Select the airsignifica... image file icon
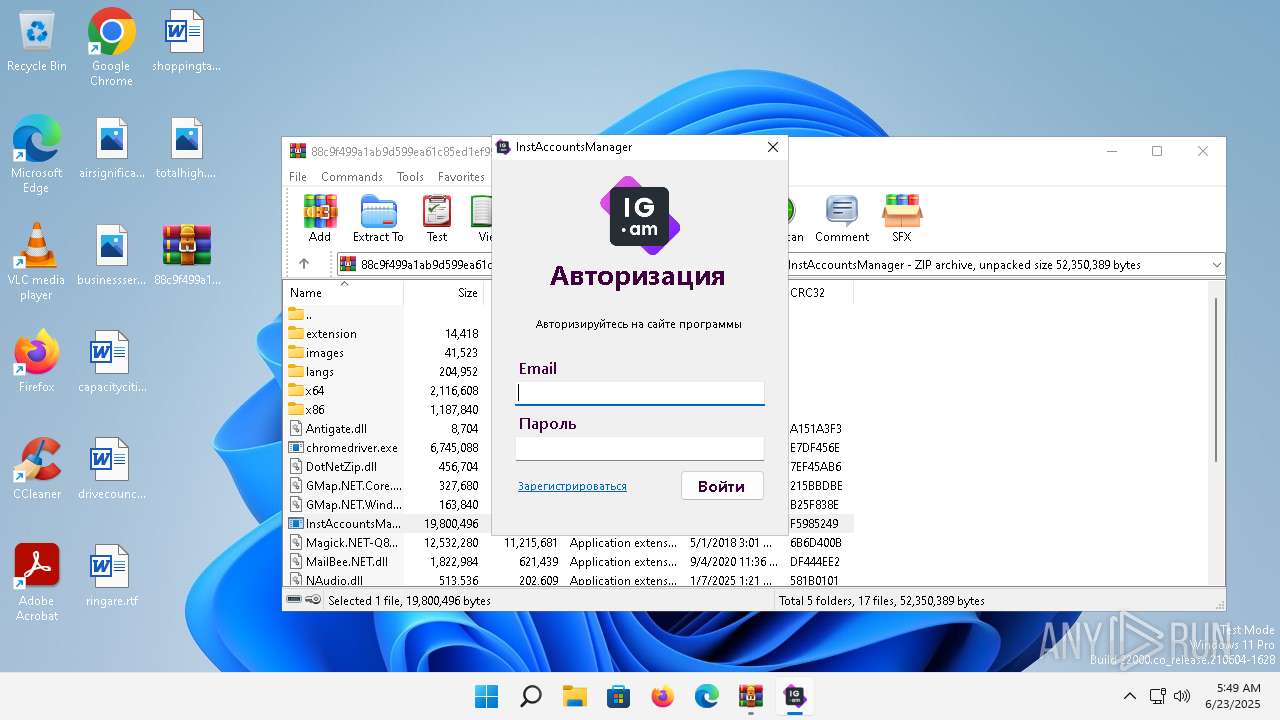1280x720 pixels. point(111,148)
